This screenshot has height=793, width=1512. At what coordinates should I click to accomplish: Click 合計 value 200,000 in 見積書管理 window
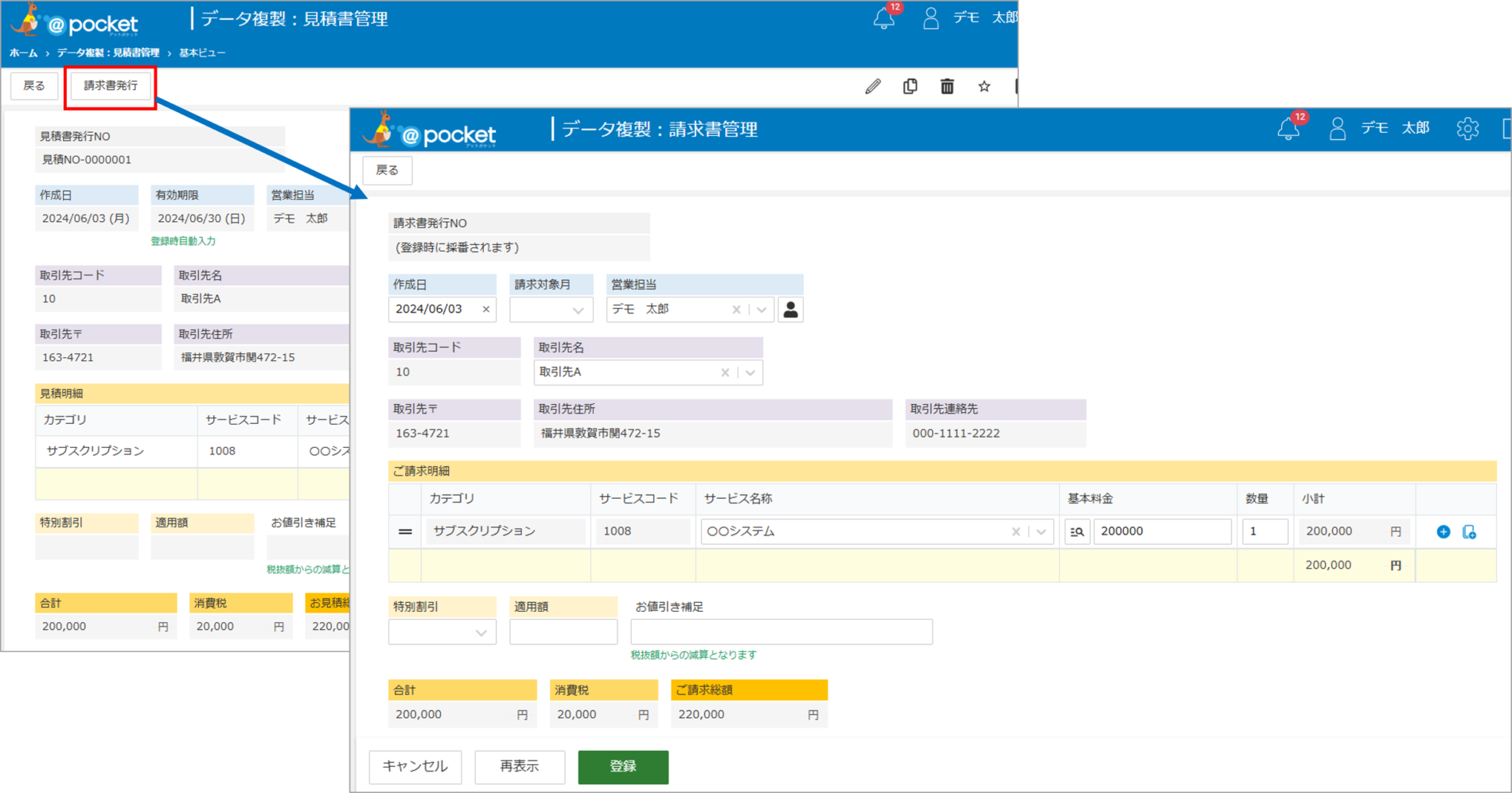point(64,627)
